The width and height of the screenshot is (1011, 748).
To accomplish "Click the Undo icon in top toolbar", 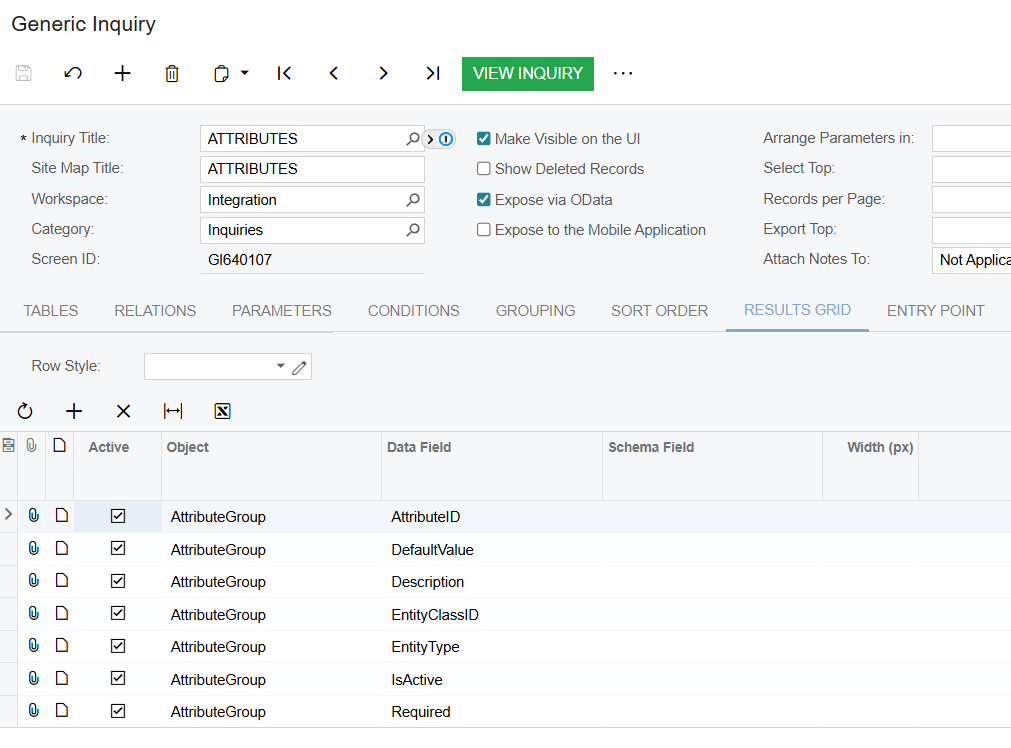I will 73,73.
